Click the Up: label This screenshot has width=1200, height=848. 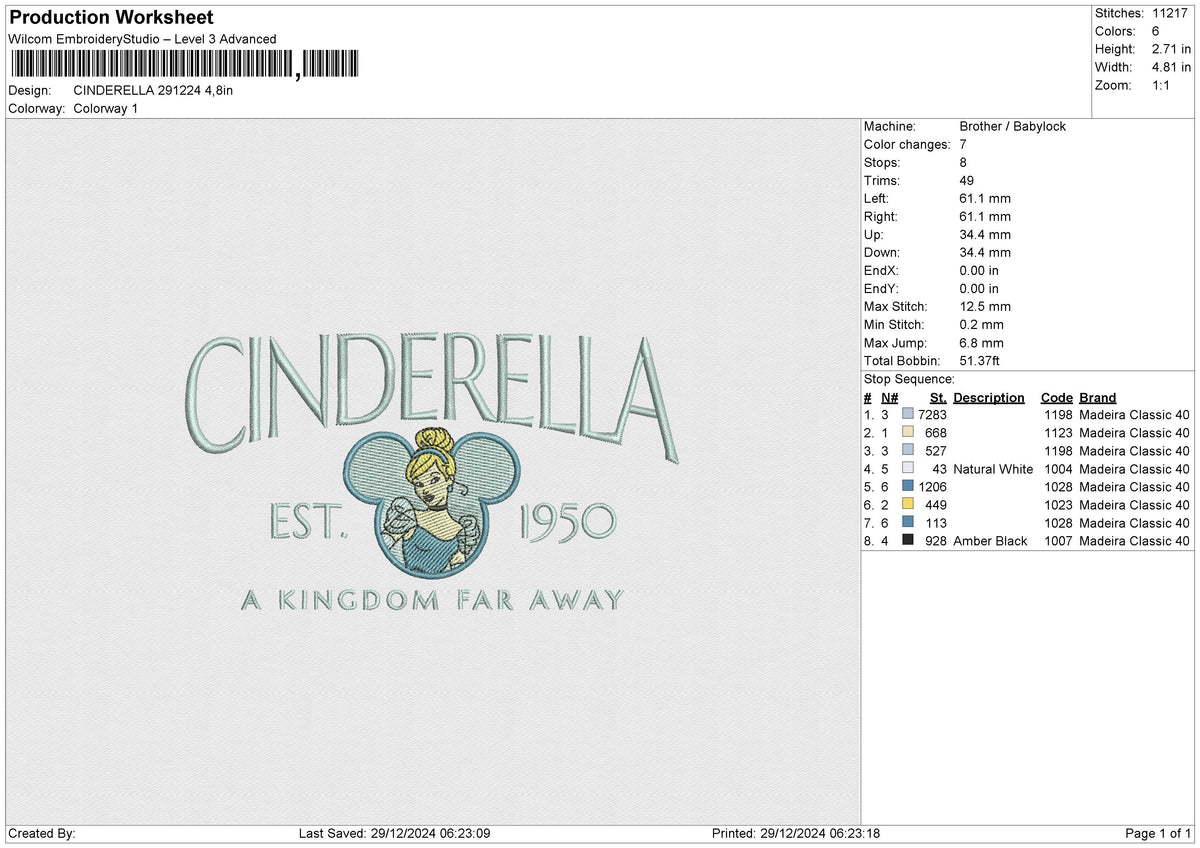pyautogui.click(x=875, y=235)
